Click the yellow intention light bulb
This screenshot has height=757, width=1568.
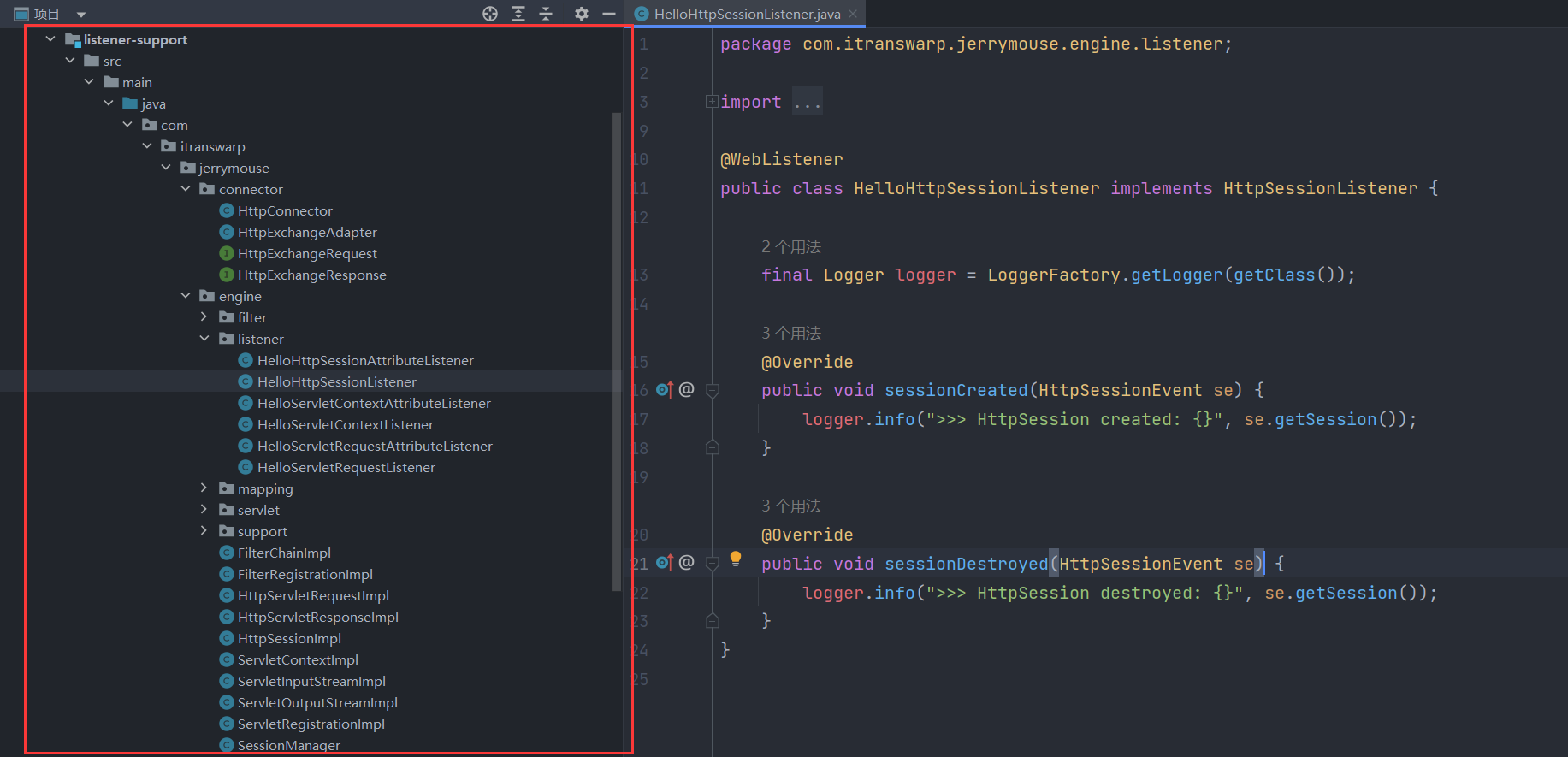736,559
